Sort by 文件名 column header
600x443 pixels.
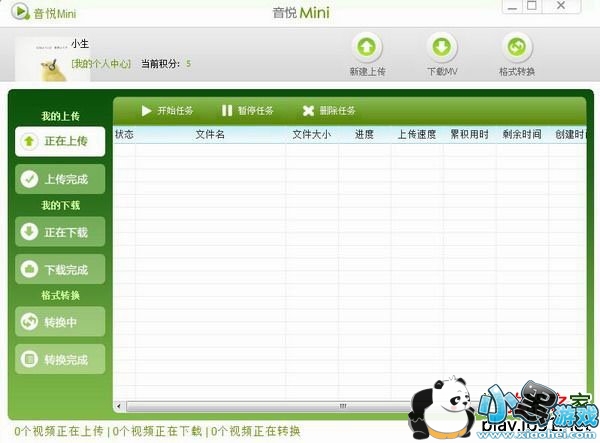point(210,134)
